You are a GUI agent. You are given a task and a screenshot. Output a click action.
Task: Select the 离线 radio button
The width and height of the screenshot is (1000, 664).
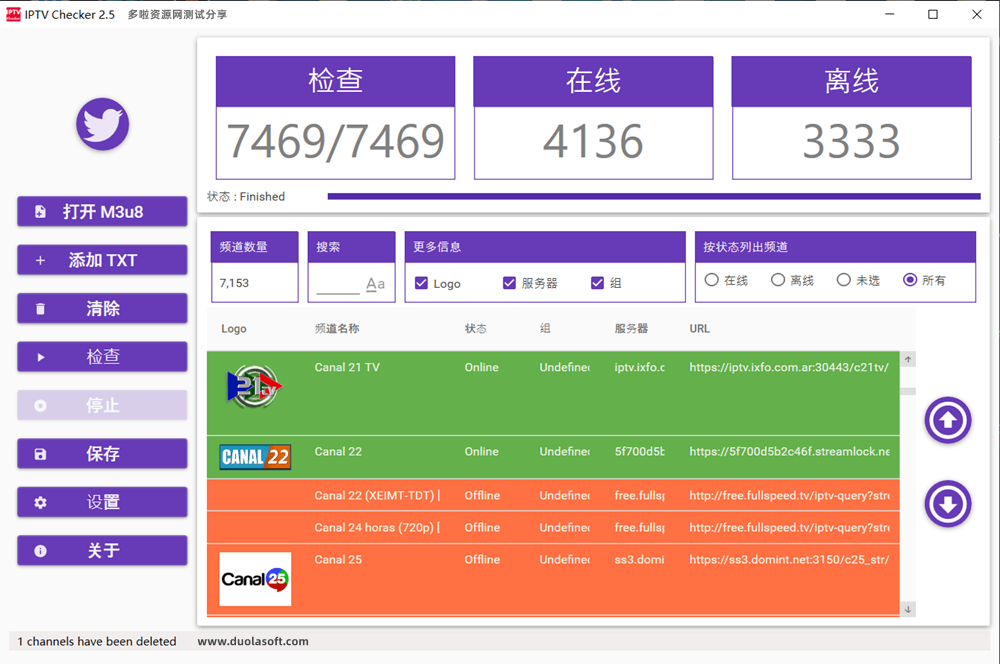point(777,280)
